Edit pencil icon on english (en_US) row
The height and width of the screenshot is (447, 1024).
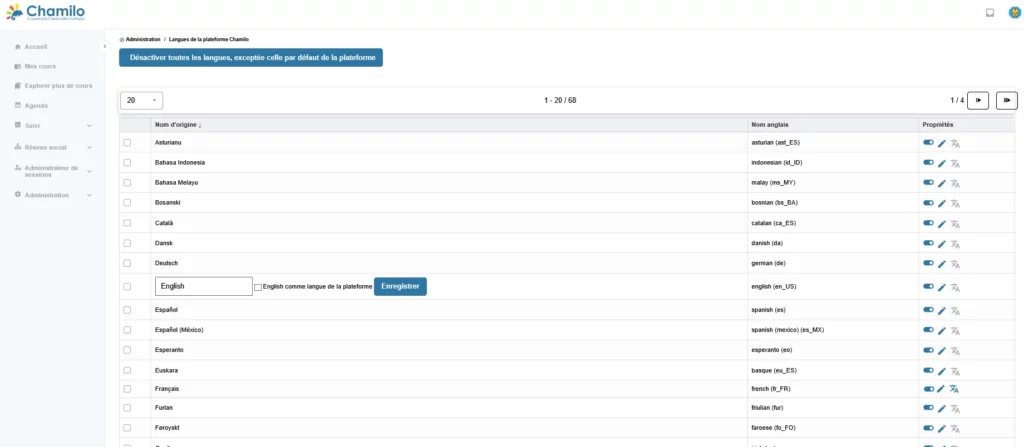[942, 288]
